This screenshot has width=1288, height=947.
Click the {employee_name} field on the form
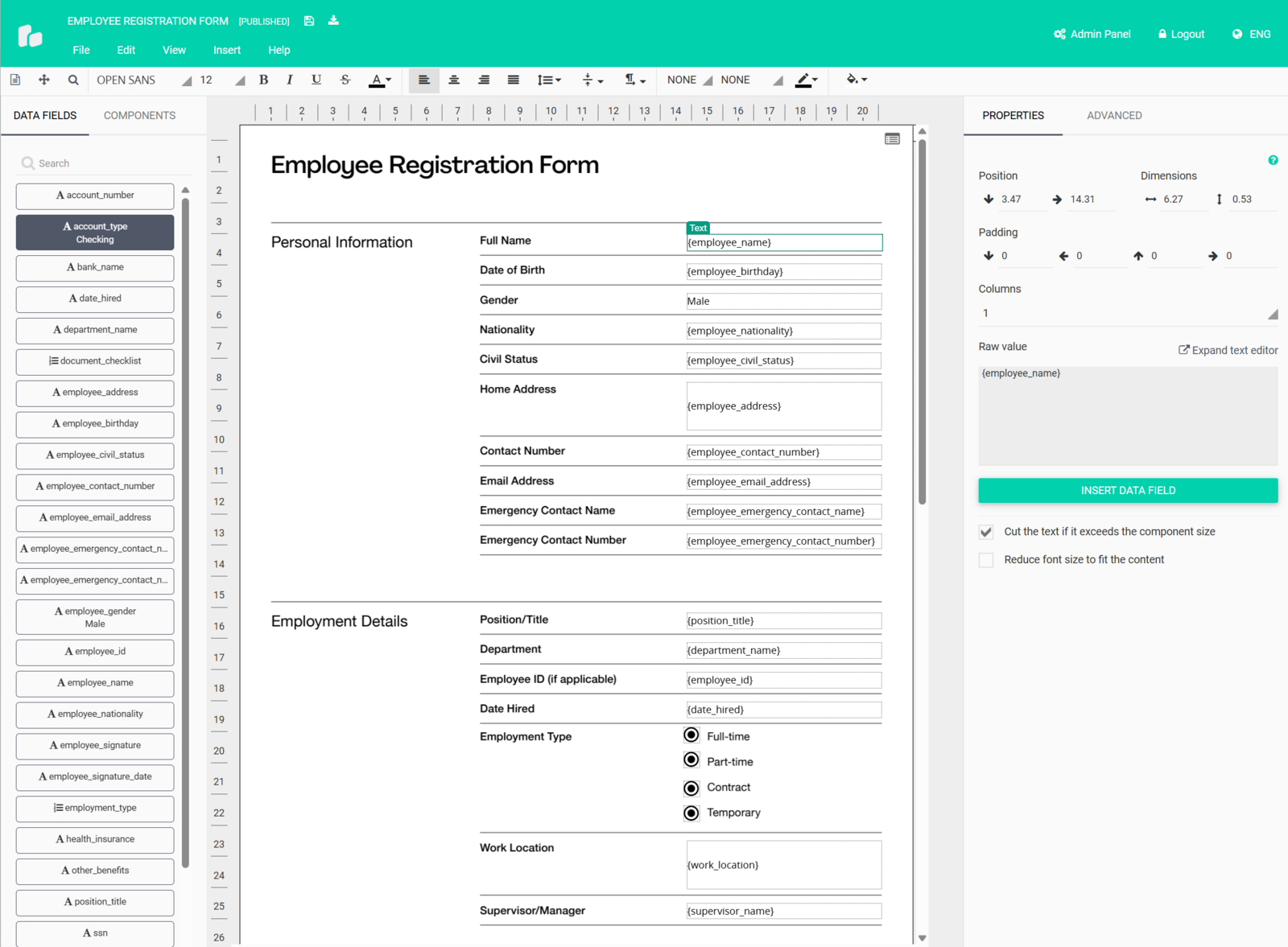point(784,242)
